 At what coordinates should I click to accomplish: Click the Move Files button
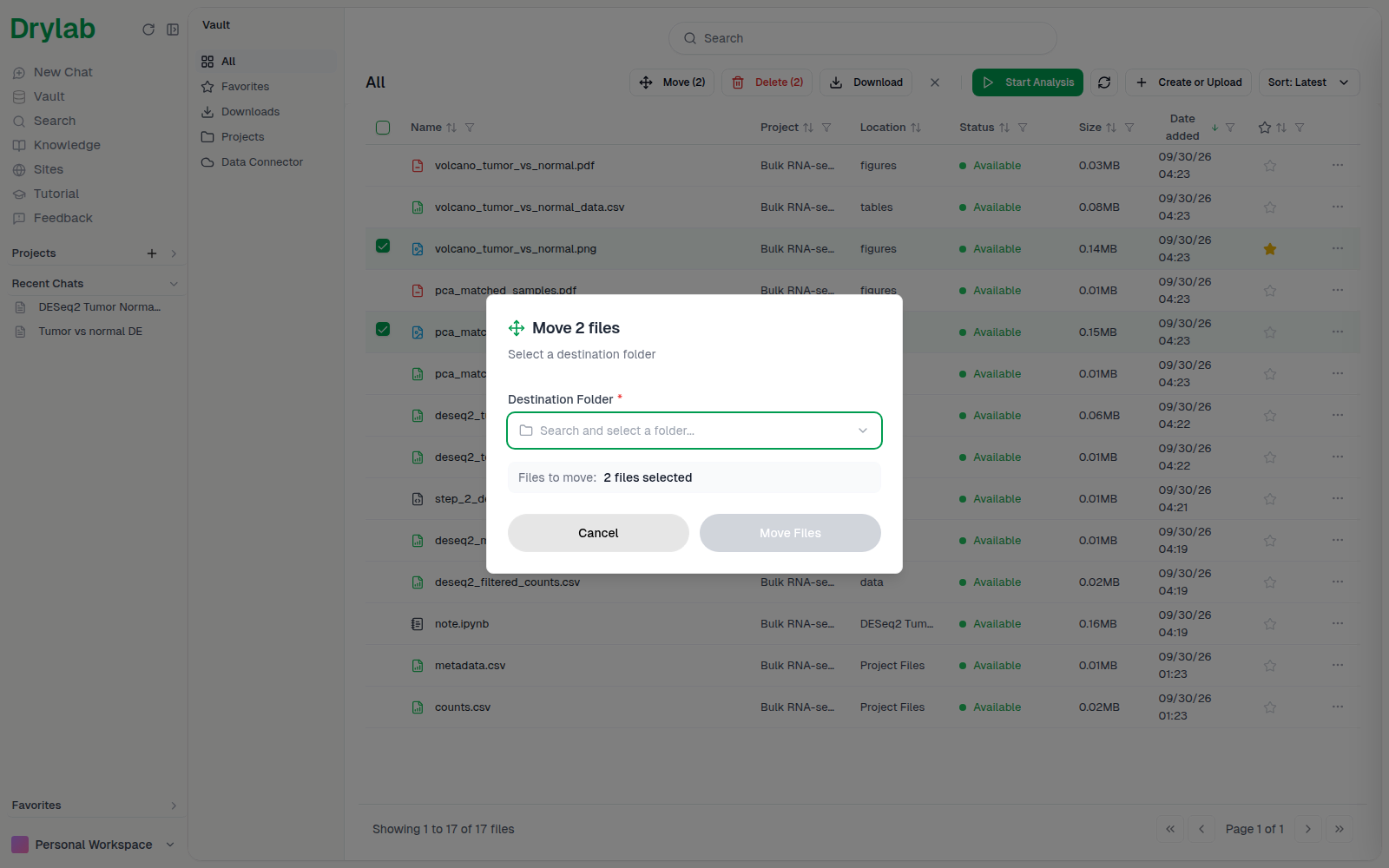[790, 533]
